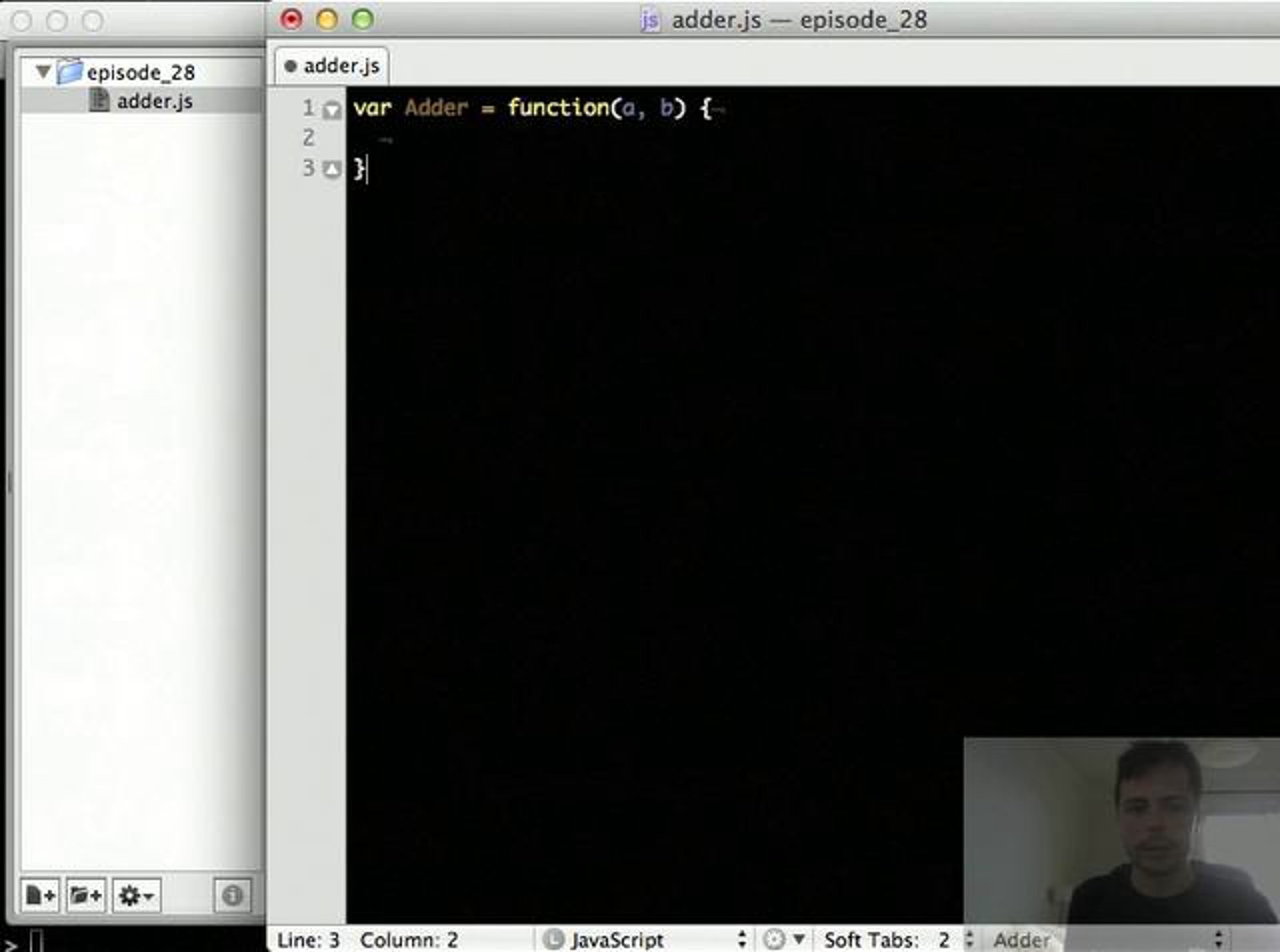Click the new file button in project drawer
This screenshot has width=1280, height=952.
click(40, 895)
